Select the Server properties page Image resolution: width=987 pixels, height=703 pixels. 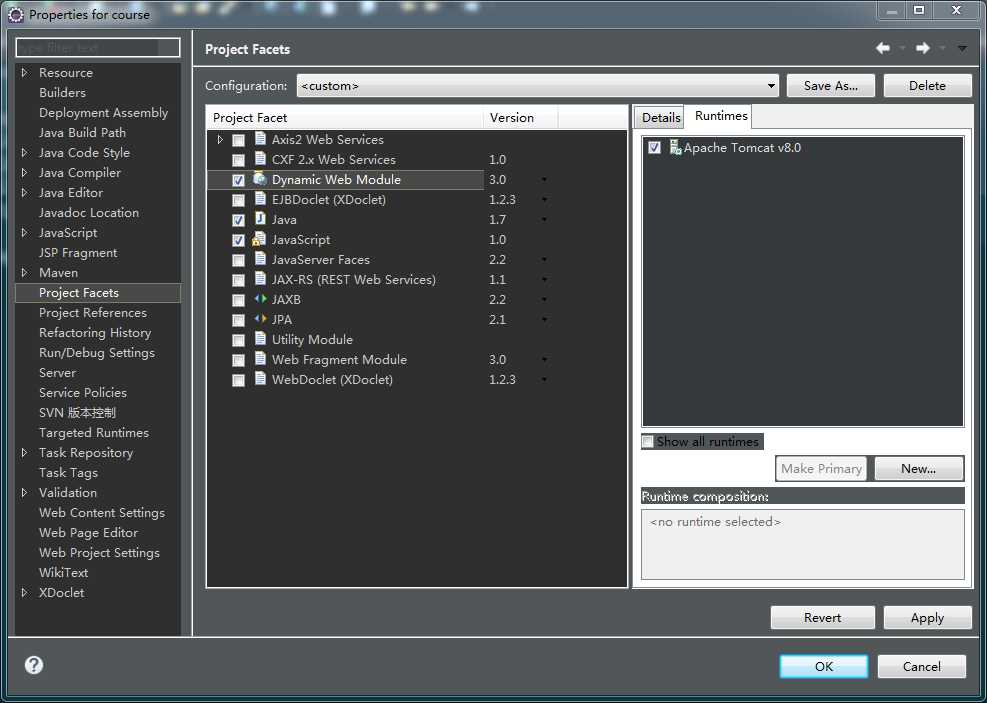tap(57, 373)
